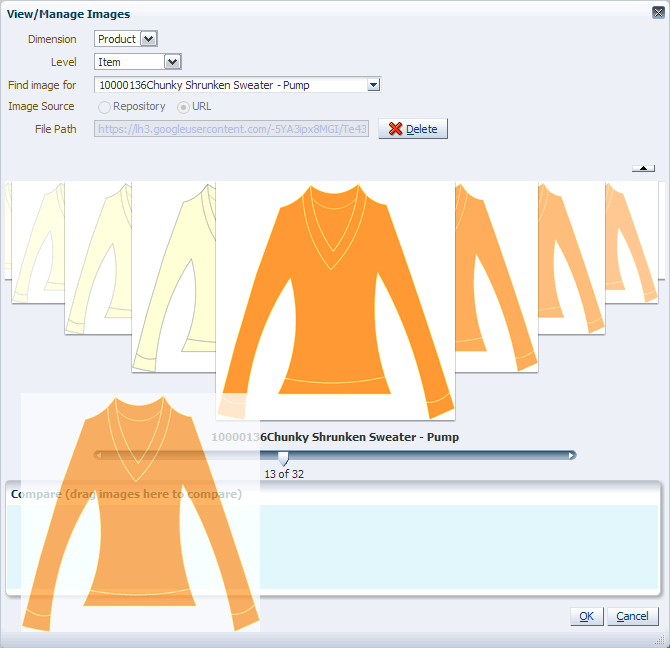Viewport: 670px width, 648px height.
Task: Click the Delete button
Action: (413, 129)
